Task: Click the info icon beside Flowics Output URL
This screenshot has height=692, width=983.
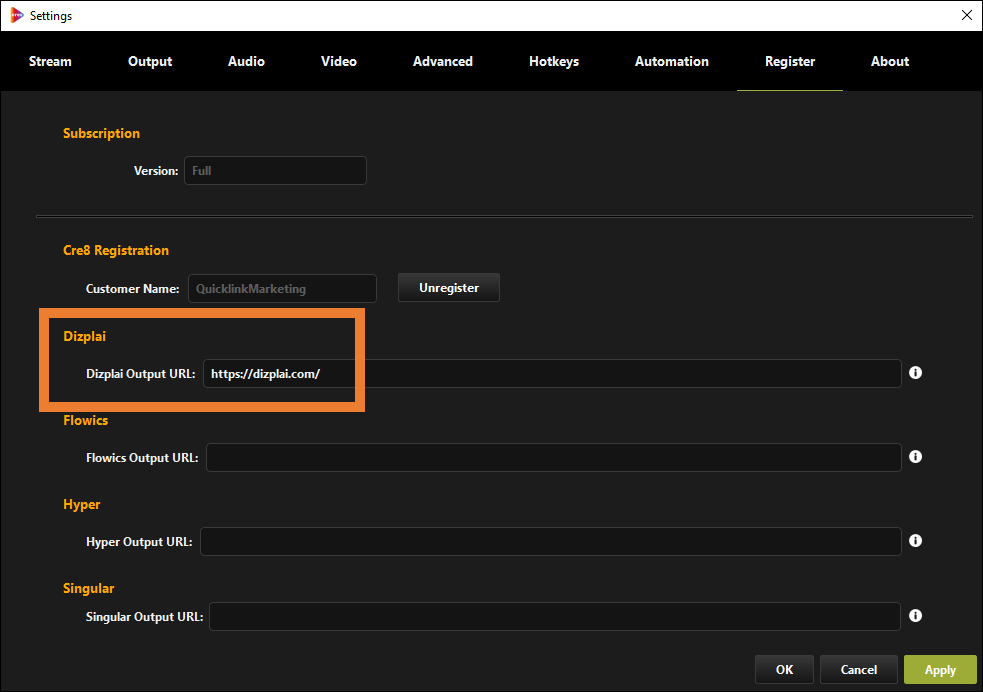Action: tap(915, 457)
